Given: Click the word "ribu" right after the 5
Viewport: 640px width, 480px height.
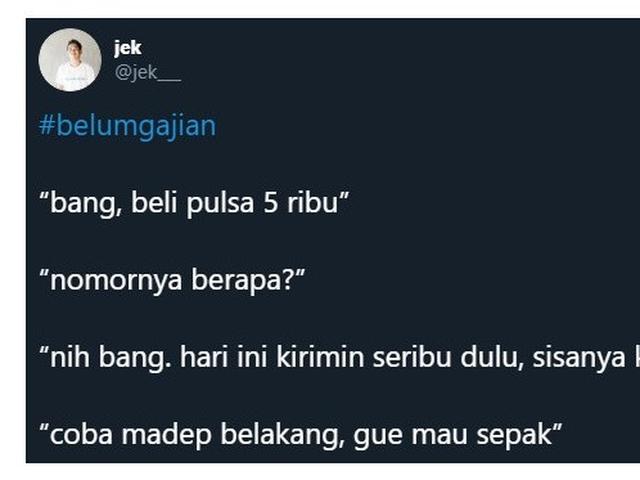Looking at the screenshot, I should point(313,202).
